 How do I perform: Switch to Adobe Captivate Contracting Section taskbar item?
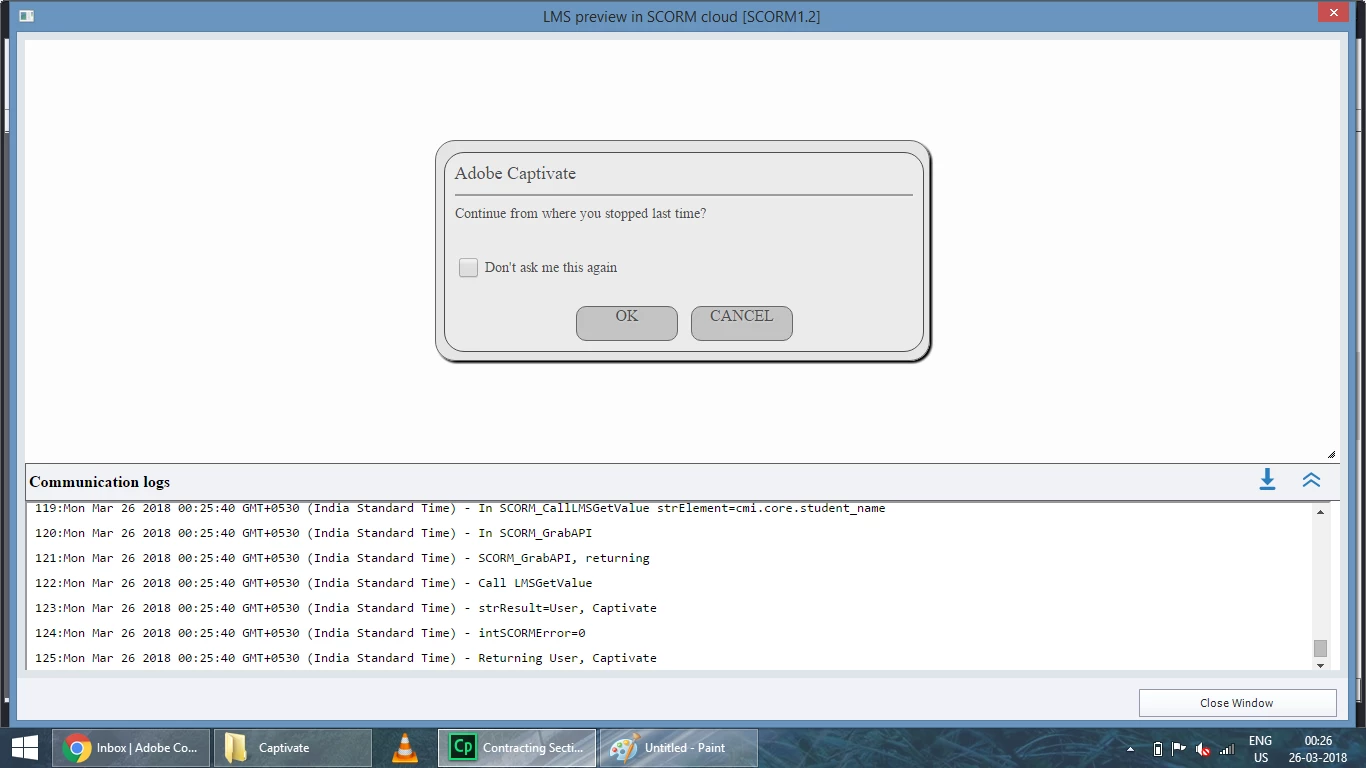tap(517, 748)
